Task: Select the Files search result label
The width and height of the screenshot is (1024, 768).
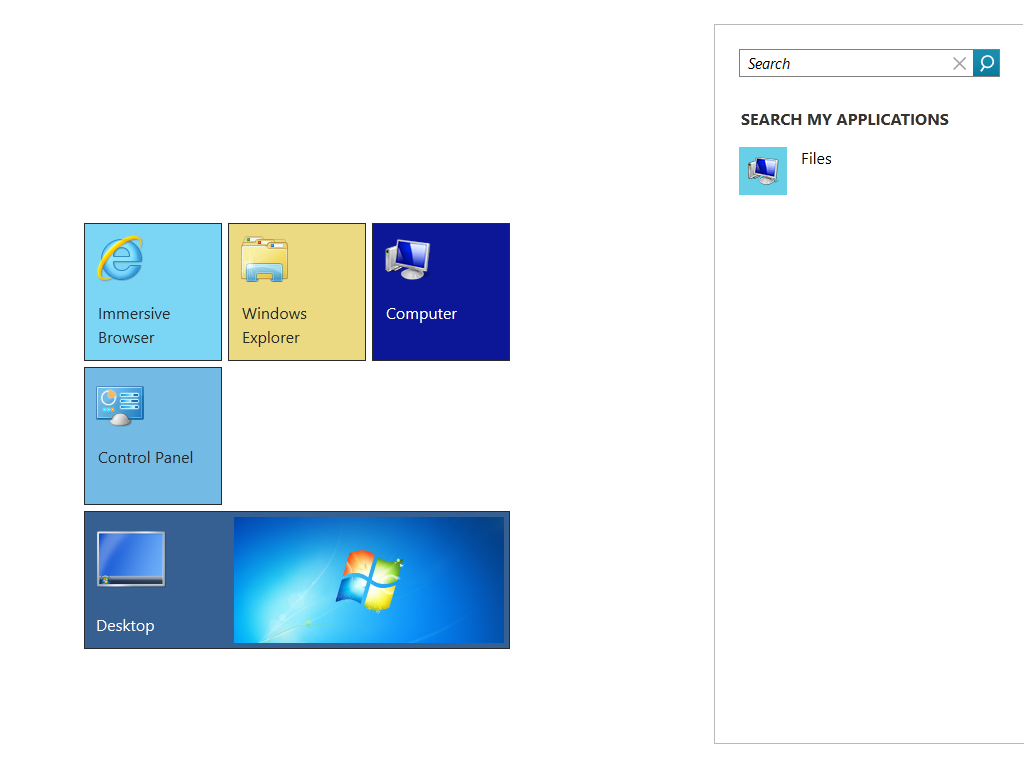Action: point(816,159)
